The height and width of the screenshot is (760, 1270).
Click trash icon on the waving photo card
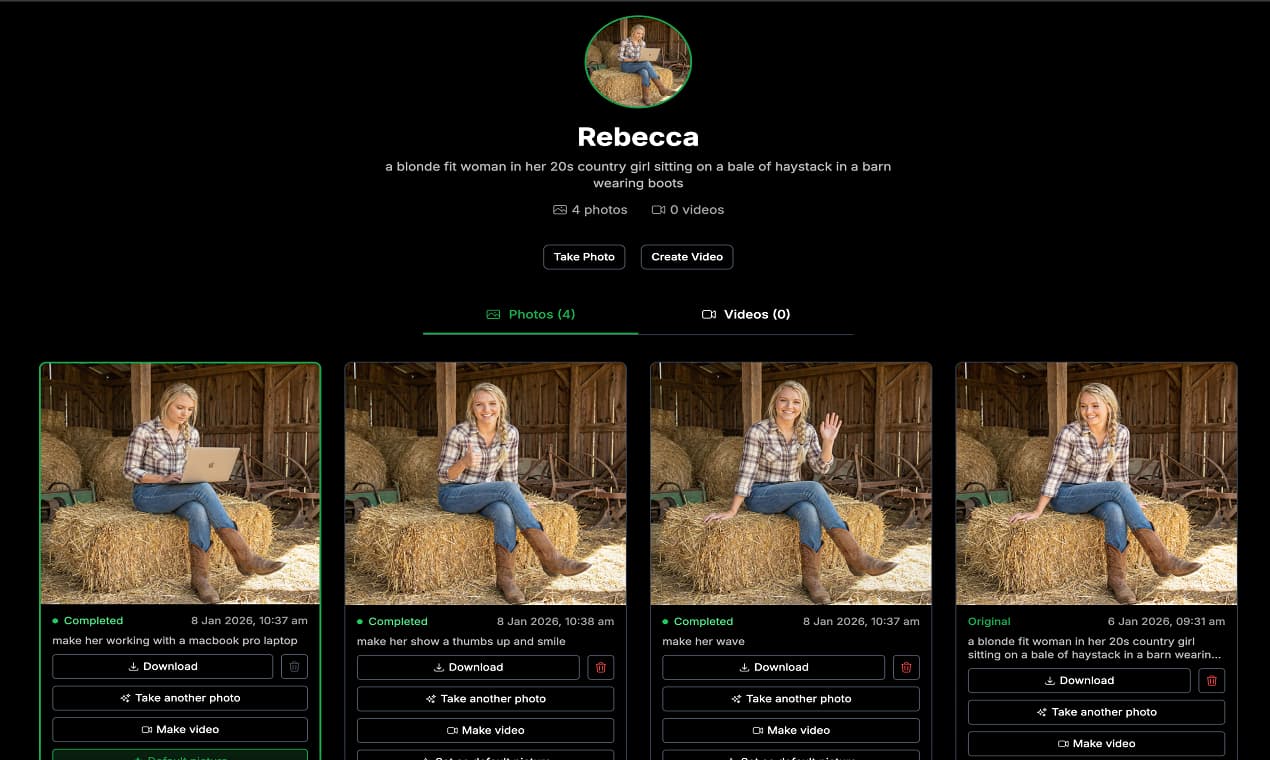coord(906,667)
